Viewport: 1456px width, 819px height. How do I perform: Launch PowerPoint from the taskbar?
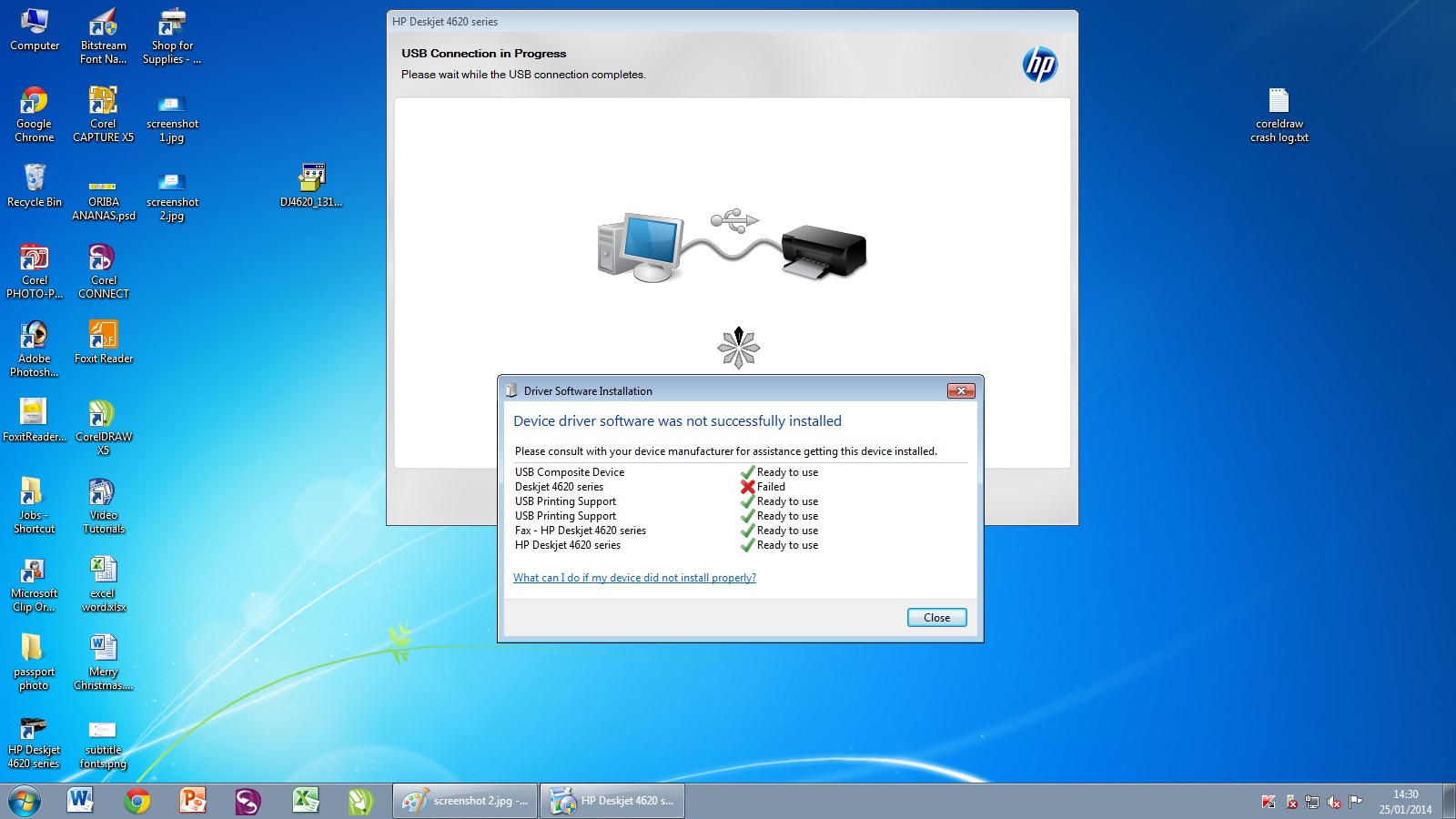(193, 801)
